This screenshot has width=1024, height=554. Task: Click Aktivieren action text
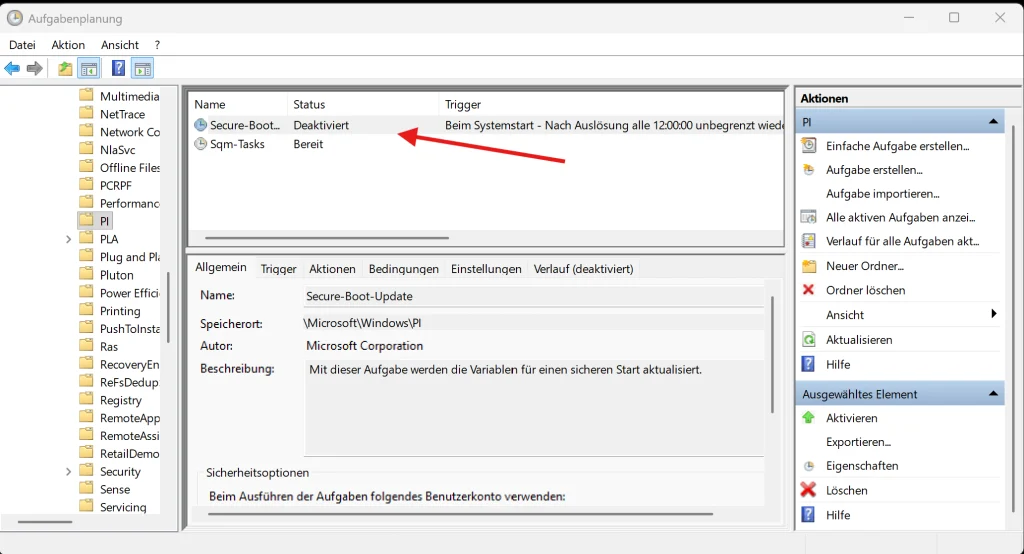(x=852, y=417)
